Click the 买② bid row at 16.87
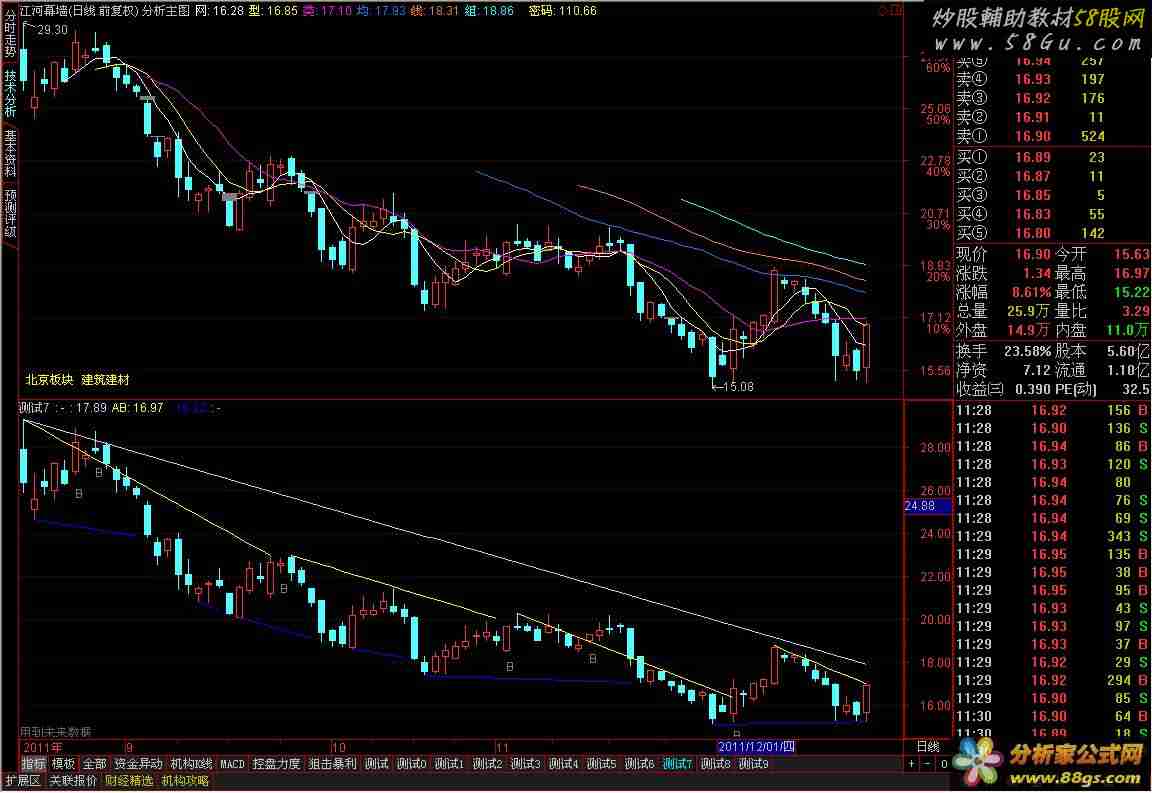Viewport: 1152px width, 793px height. (1051, 176)
